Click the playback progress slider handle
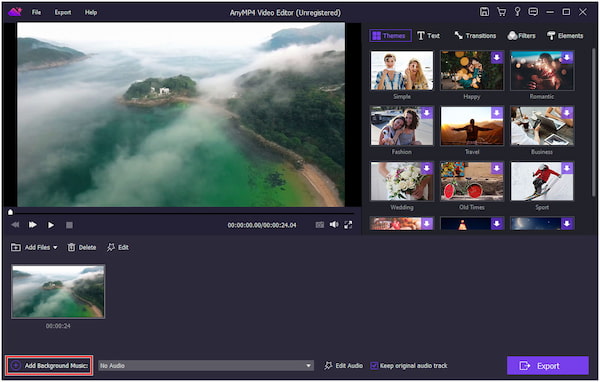The width and height of the screenshot is (600, 382). (10, 212)
